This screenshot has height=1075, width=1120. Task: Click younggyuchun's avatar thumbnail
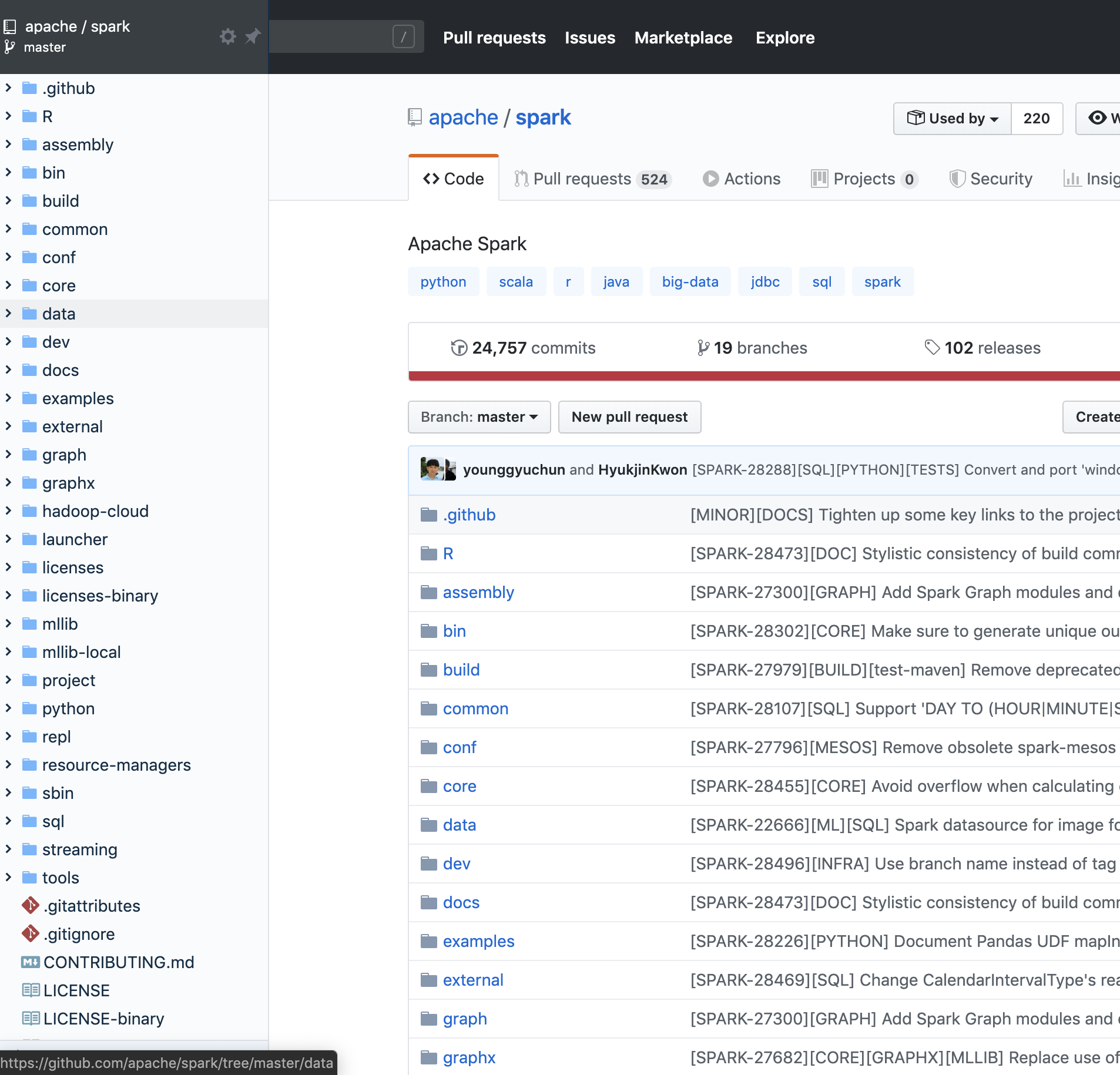point(432,469)
